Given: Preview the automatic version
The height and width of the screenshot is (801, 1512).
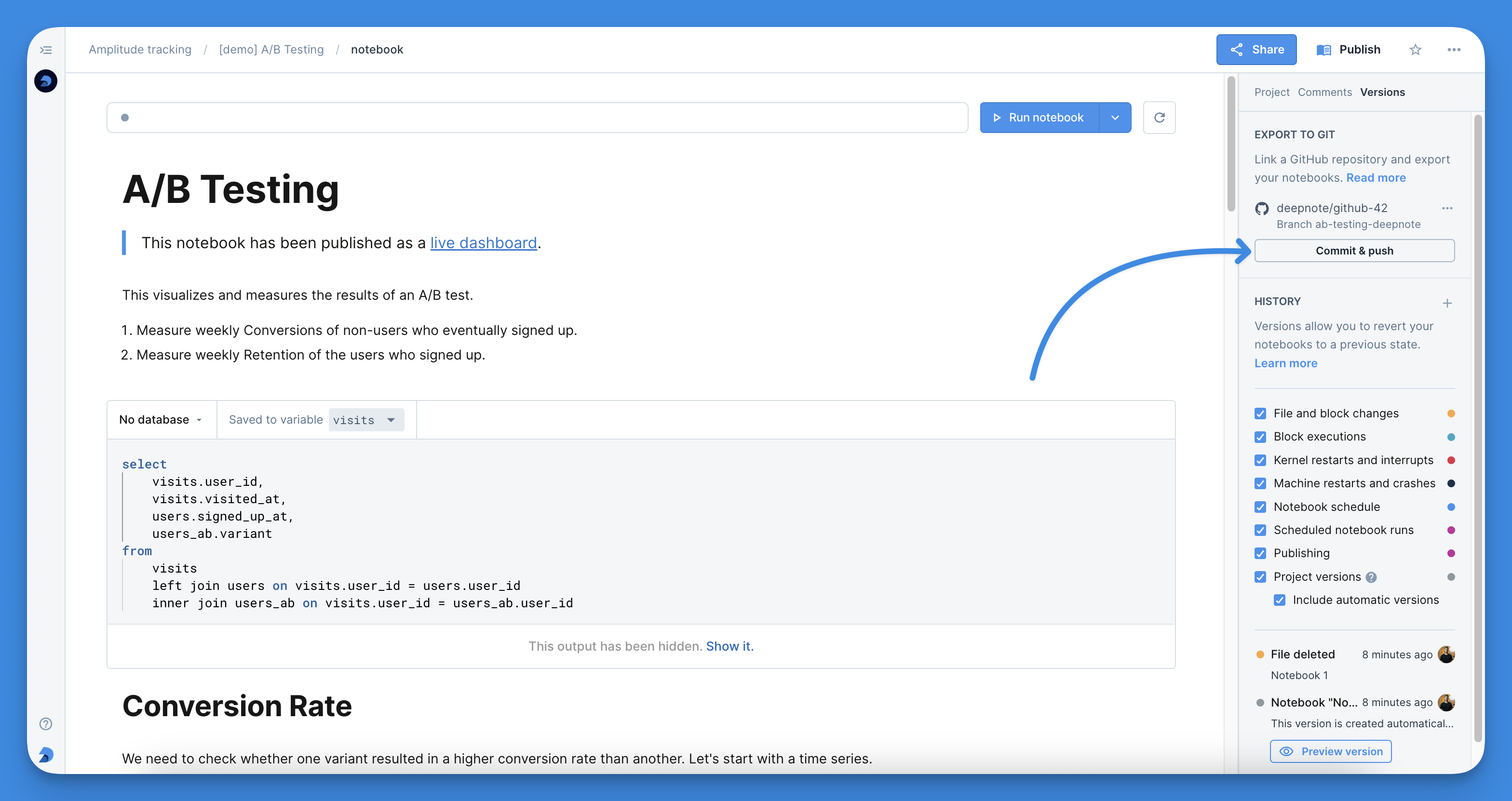Looking at the screenshot, I should click(x=1331, y=751).
